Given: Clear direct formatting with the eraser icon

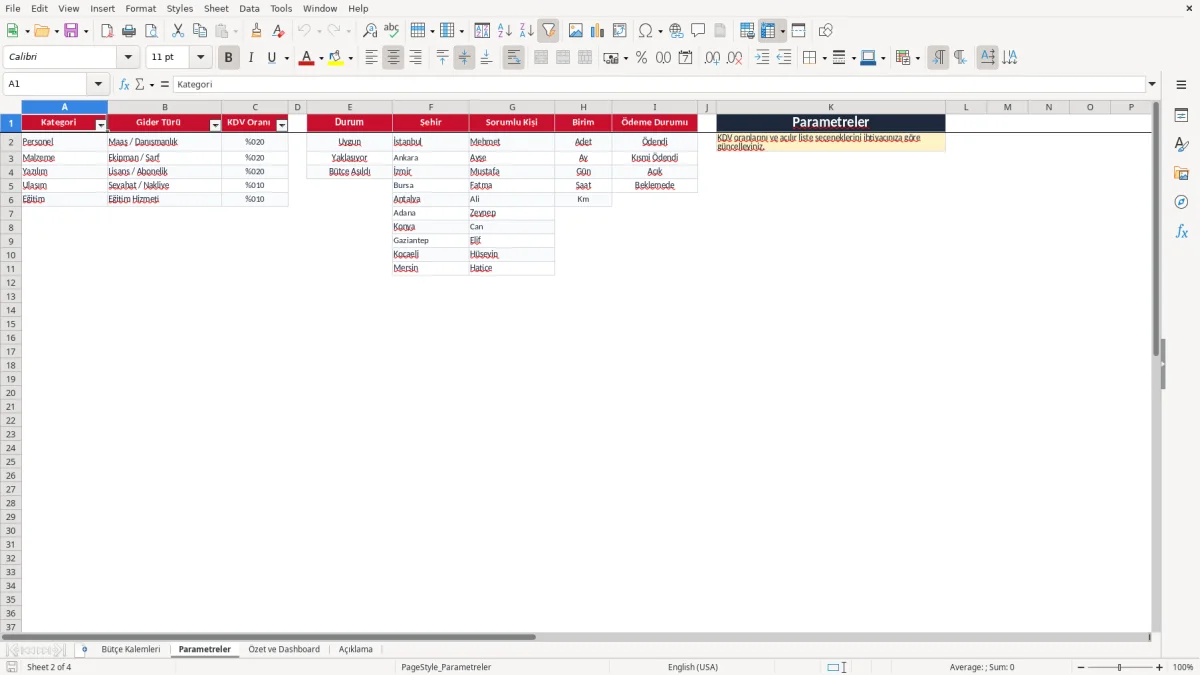Looking at the screenshot, I should (278, 31).
